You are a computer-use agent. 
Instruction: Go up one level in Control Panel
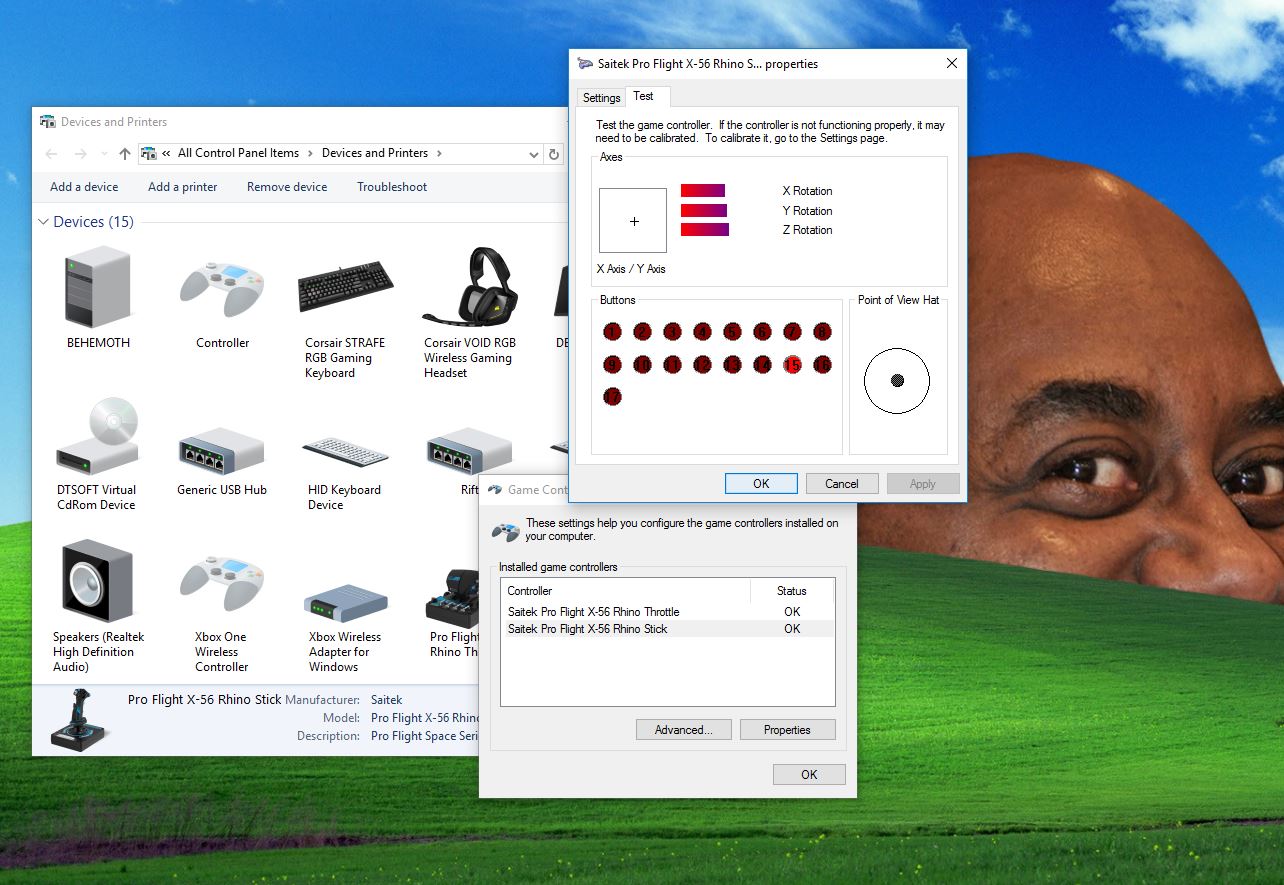point(124,154)
